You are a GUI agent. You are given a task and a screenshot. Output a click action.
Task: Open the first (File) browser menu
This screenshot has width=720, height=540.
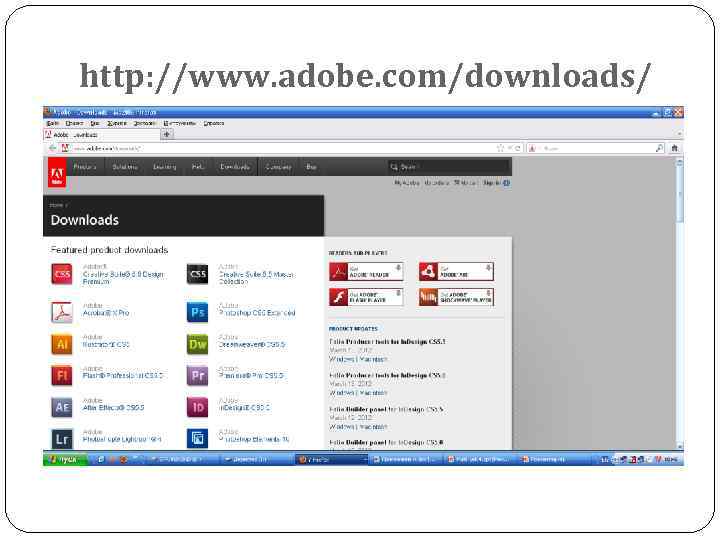click(x=53, y=123)
